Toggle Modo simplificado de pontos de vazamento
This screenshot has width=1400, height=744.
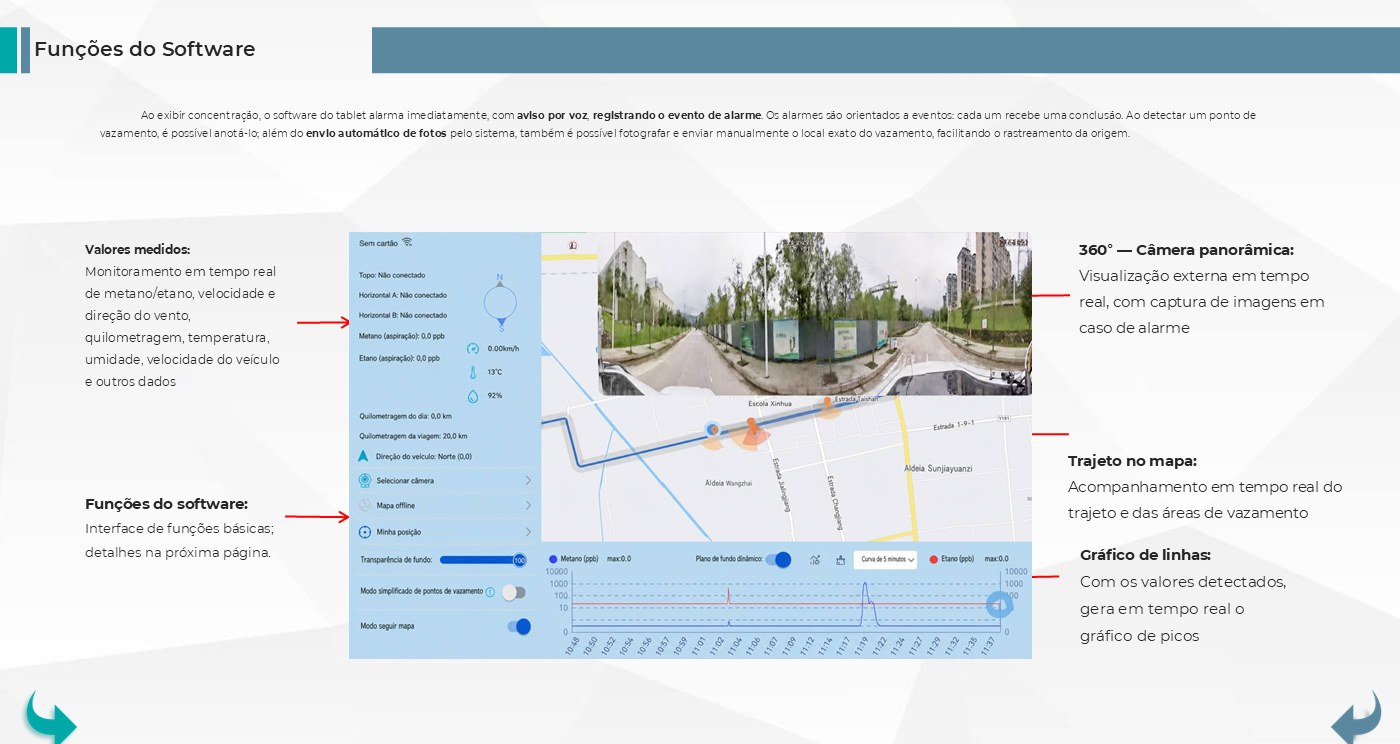point(513,592)
